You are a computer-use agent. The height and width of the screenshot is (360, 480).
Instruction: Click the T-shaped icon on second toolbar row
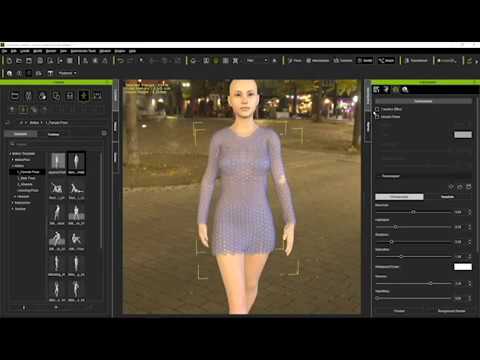50,73
